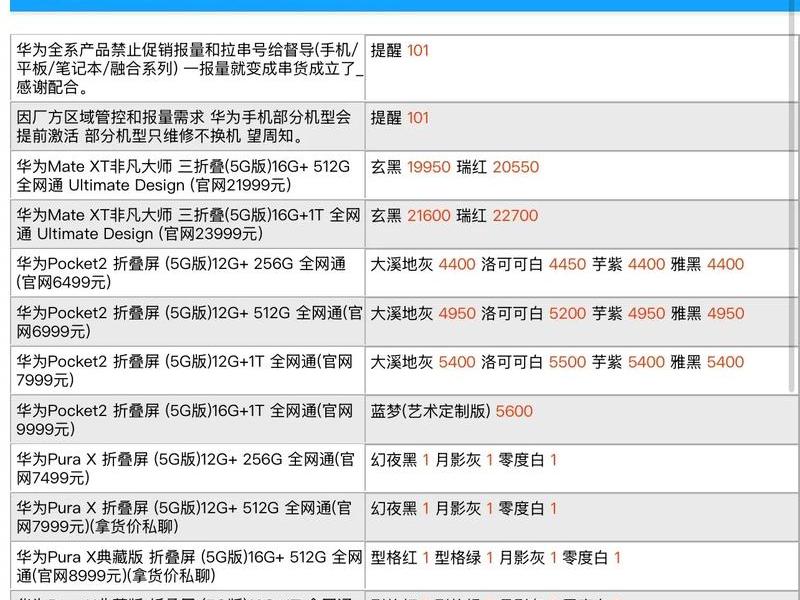Click the price 22700 for 瑞红
This screenshot has height=600, width=800.
(x=515, y=216)
